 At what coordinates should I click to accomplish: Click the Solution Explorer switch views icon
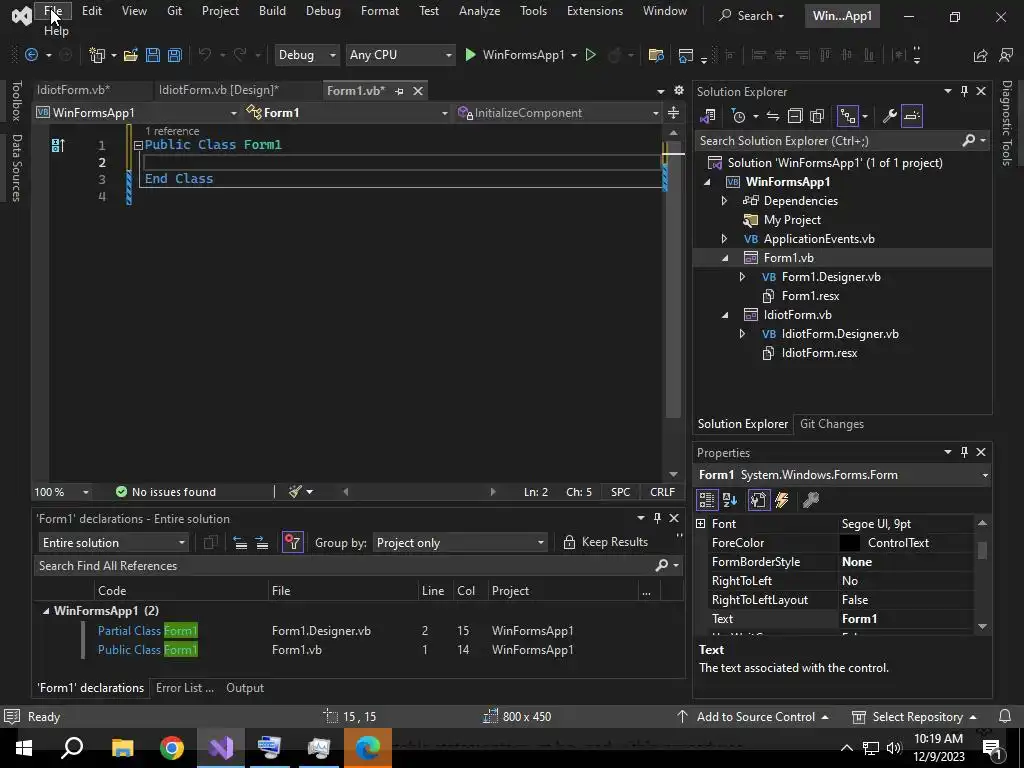pyautogui.click(x=708, y=116)
